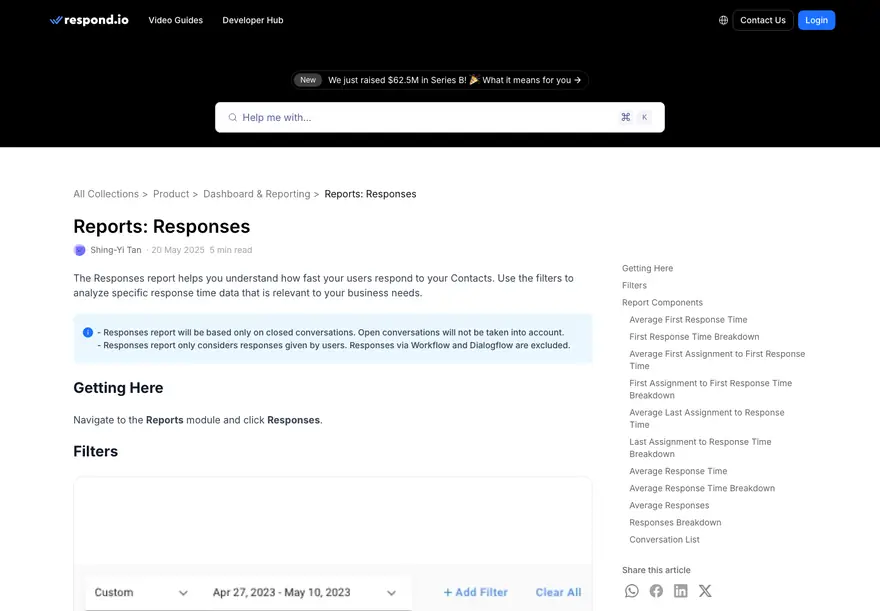Viewport: 880px width, 611px height.
Task: Share article via X icon
Action: click(x=705, y=591)
